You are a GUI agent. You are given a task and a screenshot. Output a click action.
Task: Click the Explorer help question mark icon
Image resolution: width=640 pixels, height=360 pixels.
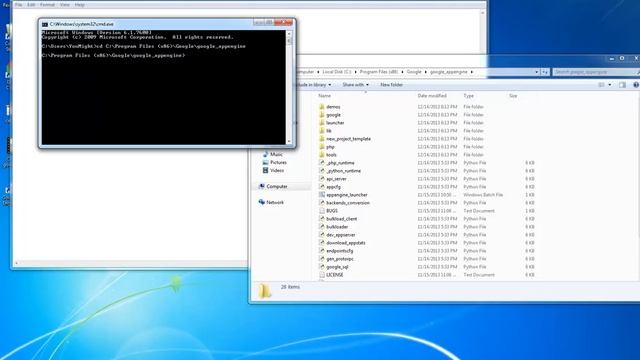pos(636,85)
